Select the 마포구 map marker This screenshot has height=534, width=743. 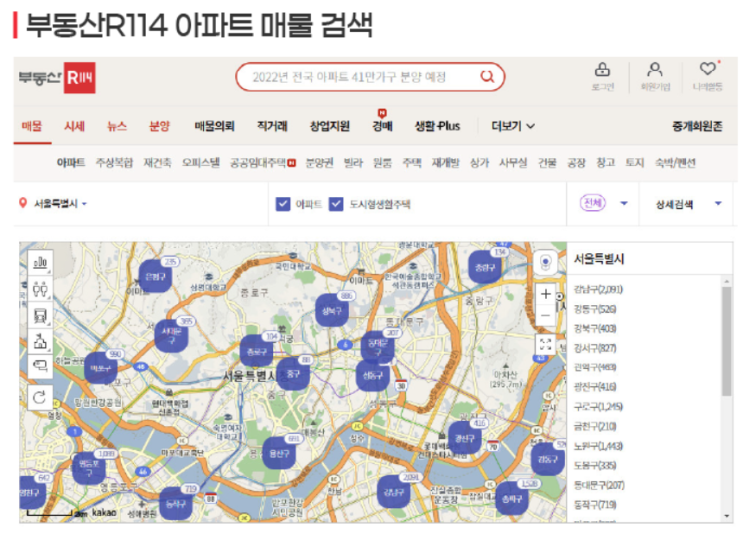[100, 368]
